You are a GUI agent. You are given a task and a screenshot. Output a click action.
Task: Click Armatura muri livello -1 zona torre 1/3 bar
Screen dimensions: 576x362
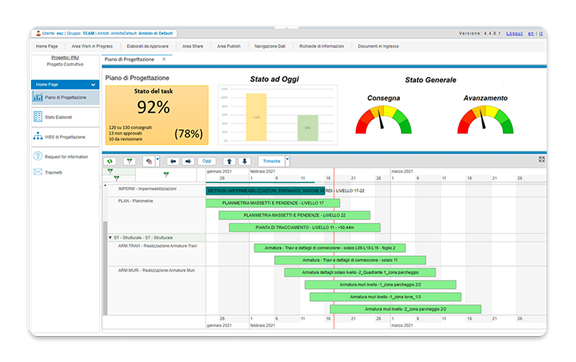coord(385,297)
